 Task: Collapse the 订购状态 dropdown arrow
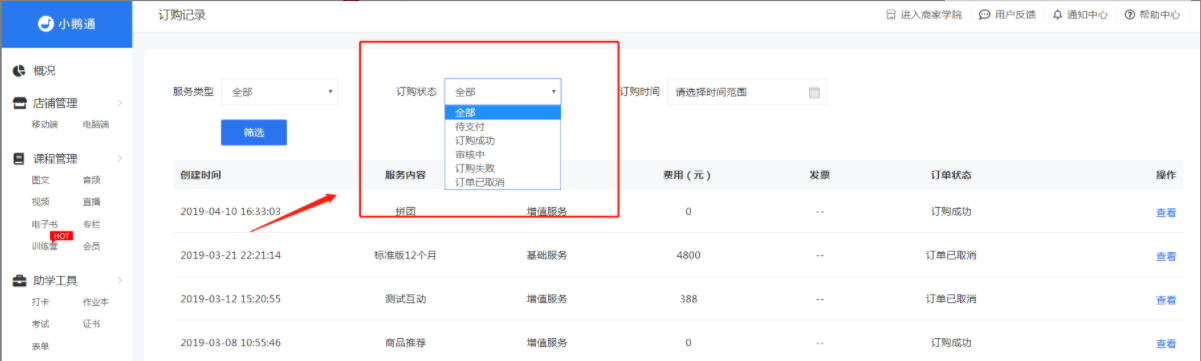[x=554, y=92]
